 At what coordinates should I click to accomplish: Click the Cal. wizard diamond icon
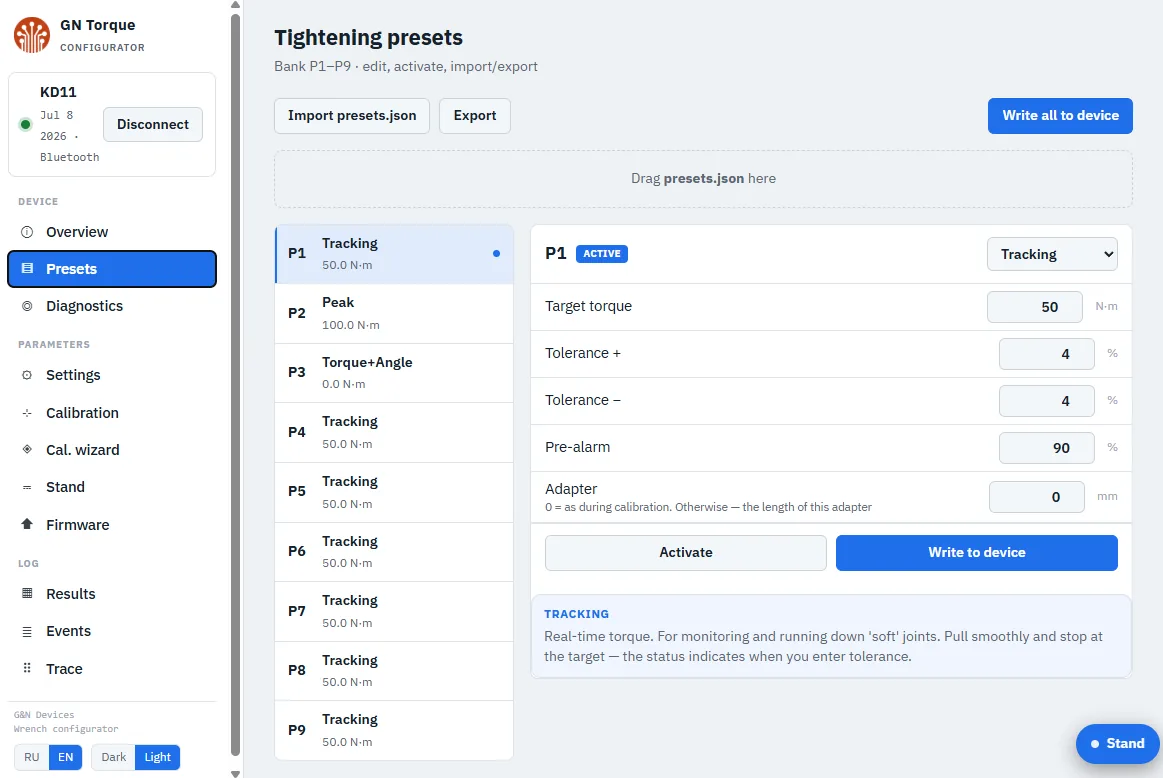(x=27, y=449)
